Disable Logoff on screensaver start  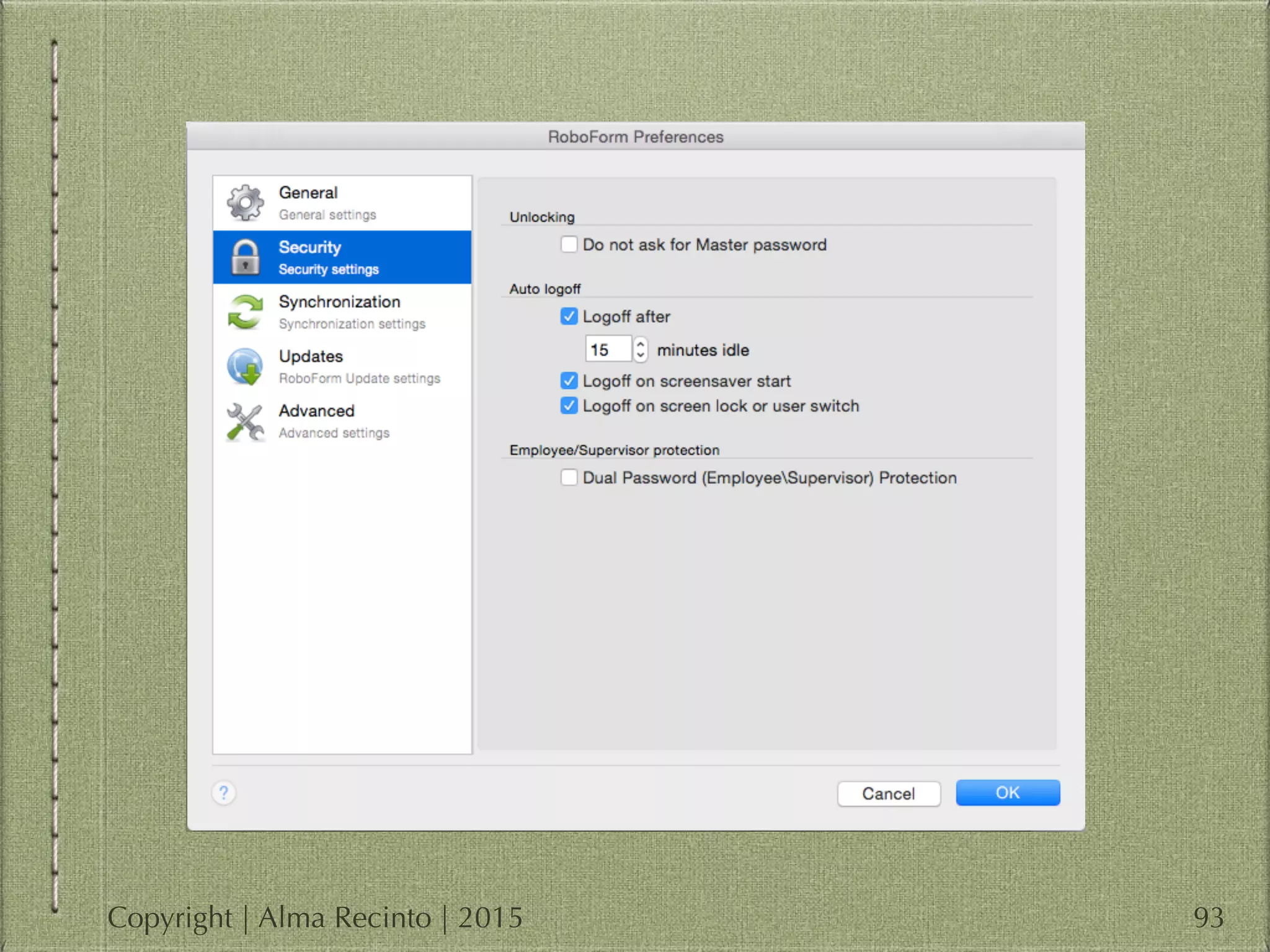point(569,381)
